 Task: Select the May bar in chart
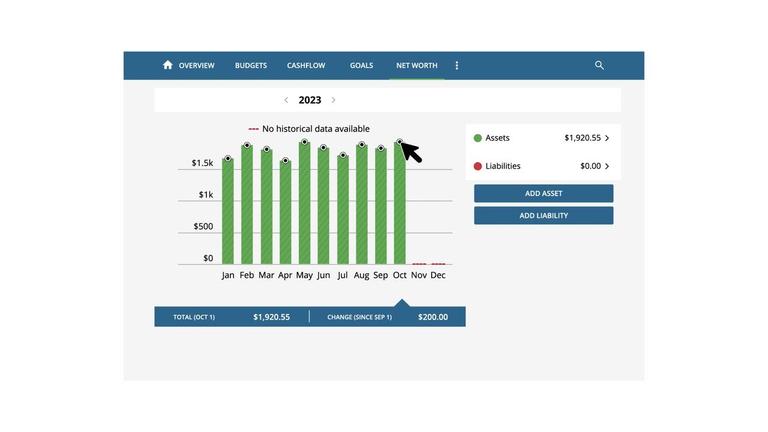(x=304, y=204)
